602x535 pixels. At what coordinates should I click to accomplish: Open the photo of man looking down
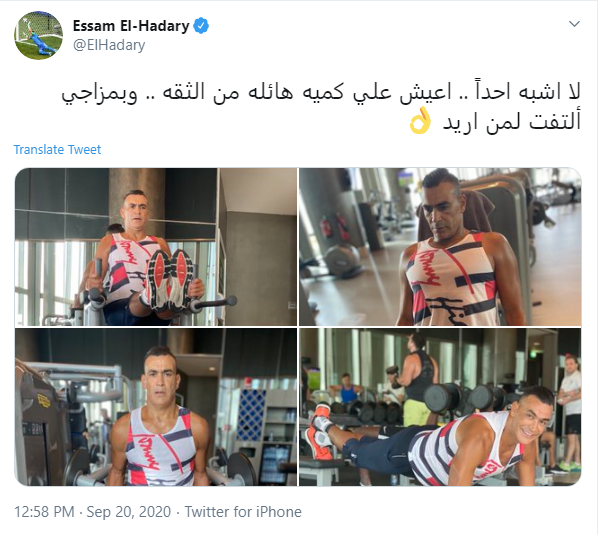click(440, 247)
